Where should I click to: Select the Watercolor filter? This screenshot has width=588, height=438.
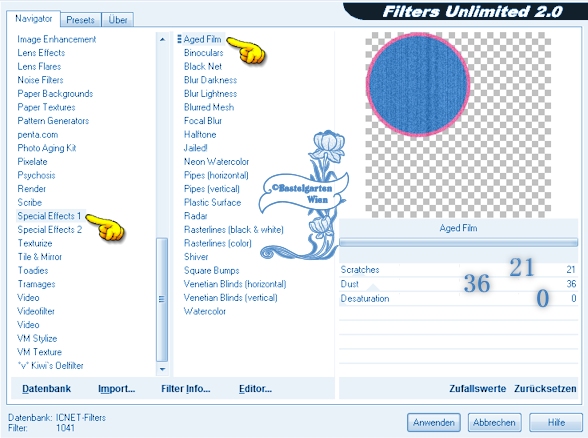point(205,311)
